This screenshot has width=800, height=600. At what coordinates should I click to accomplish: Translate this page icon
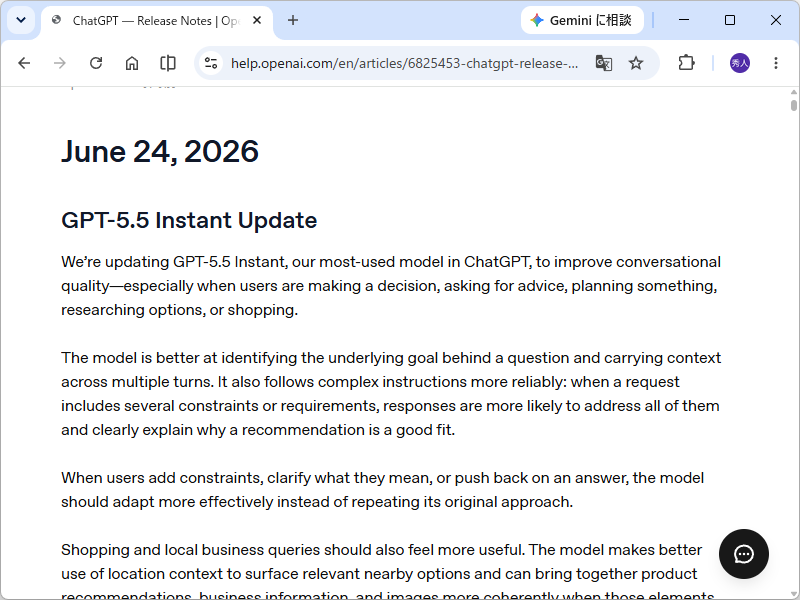pyautogui.click(x=604, y=63)
